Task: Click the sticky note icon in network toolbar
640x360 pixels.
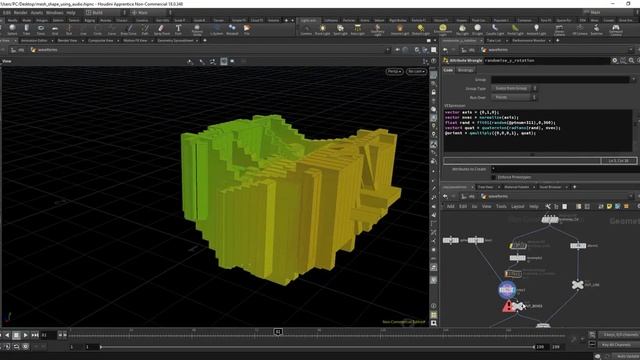Action: tap(609, 207)
